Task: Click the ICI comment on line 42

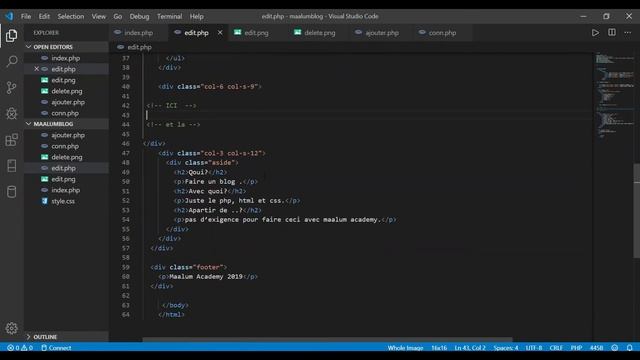Action: [171, 106]
